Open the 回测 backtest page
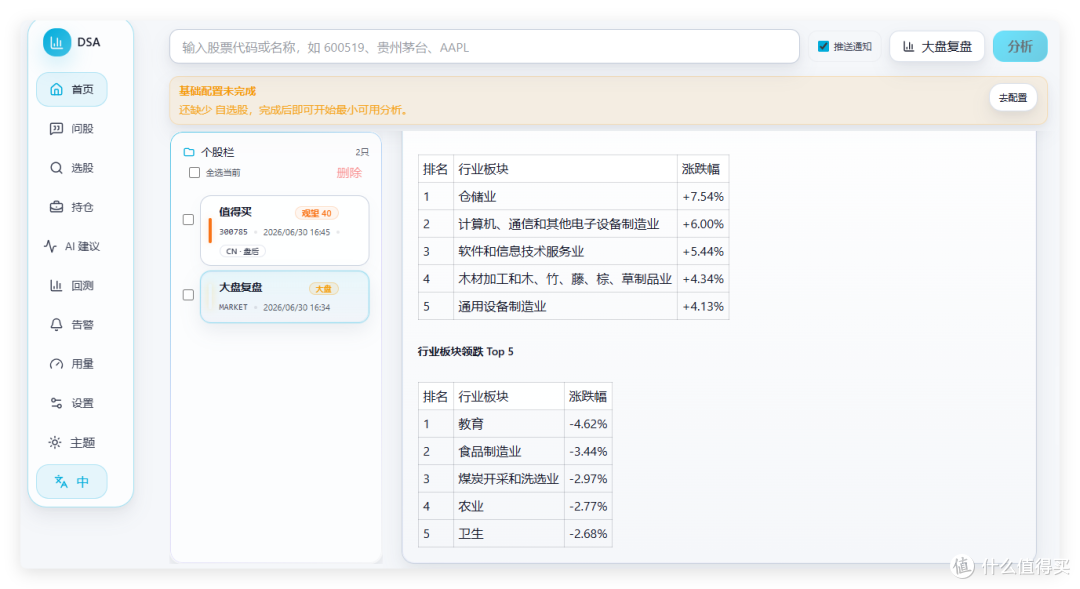 pyautogui.click(x=72, y=286)
